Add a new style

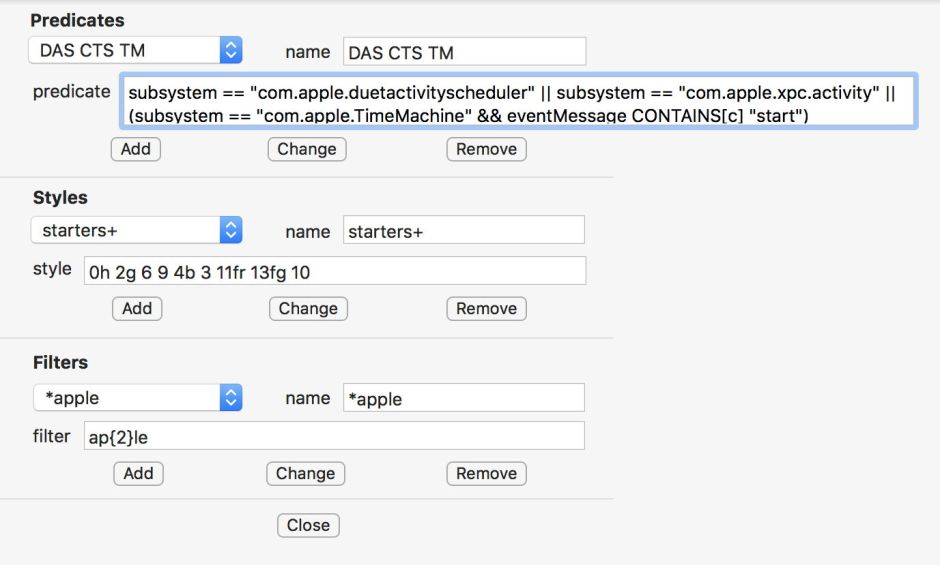pos(136,308)
